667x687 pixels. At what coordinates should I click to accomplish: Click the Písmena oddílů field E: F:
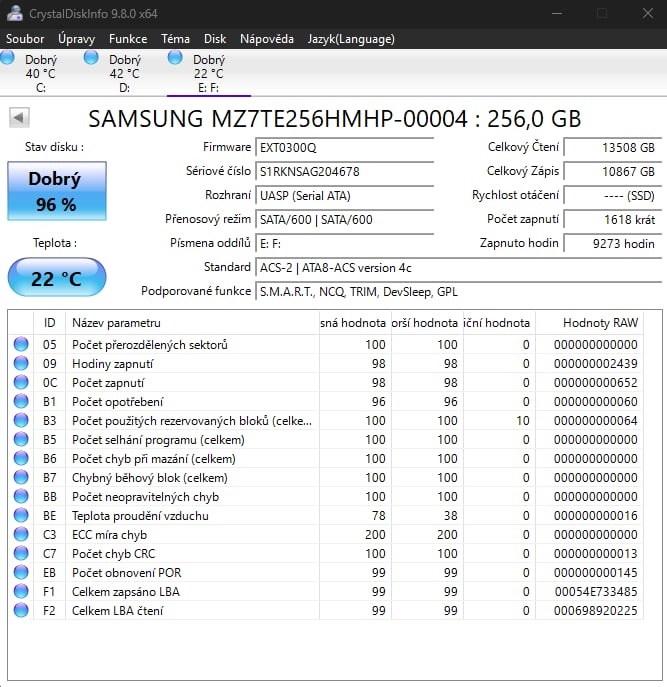coord(344,243)
